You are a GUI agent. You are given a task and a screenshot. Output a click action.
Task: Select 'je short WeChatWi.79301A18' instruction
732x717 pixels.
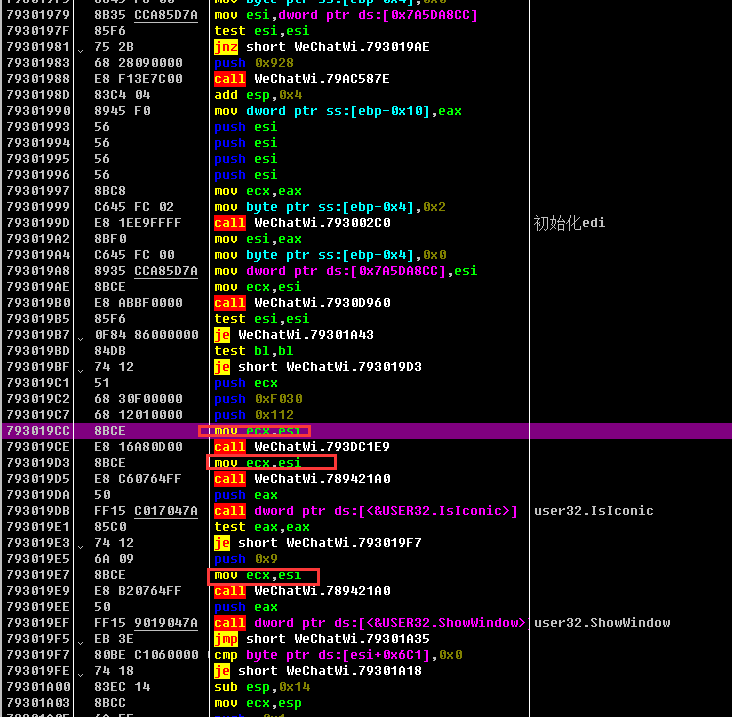317,671
